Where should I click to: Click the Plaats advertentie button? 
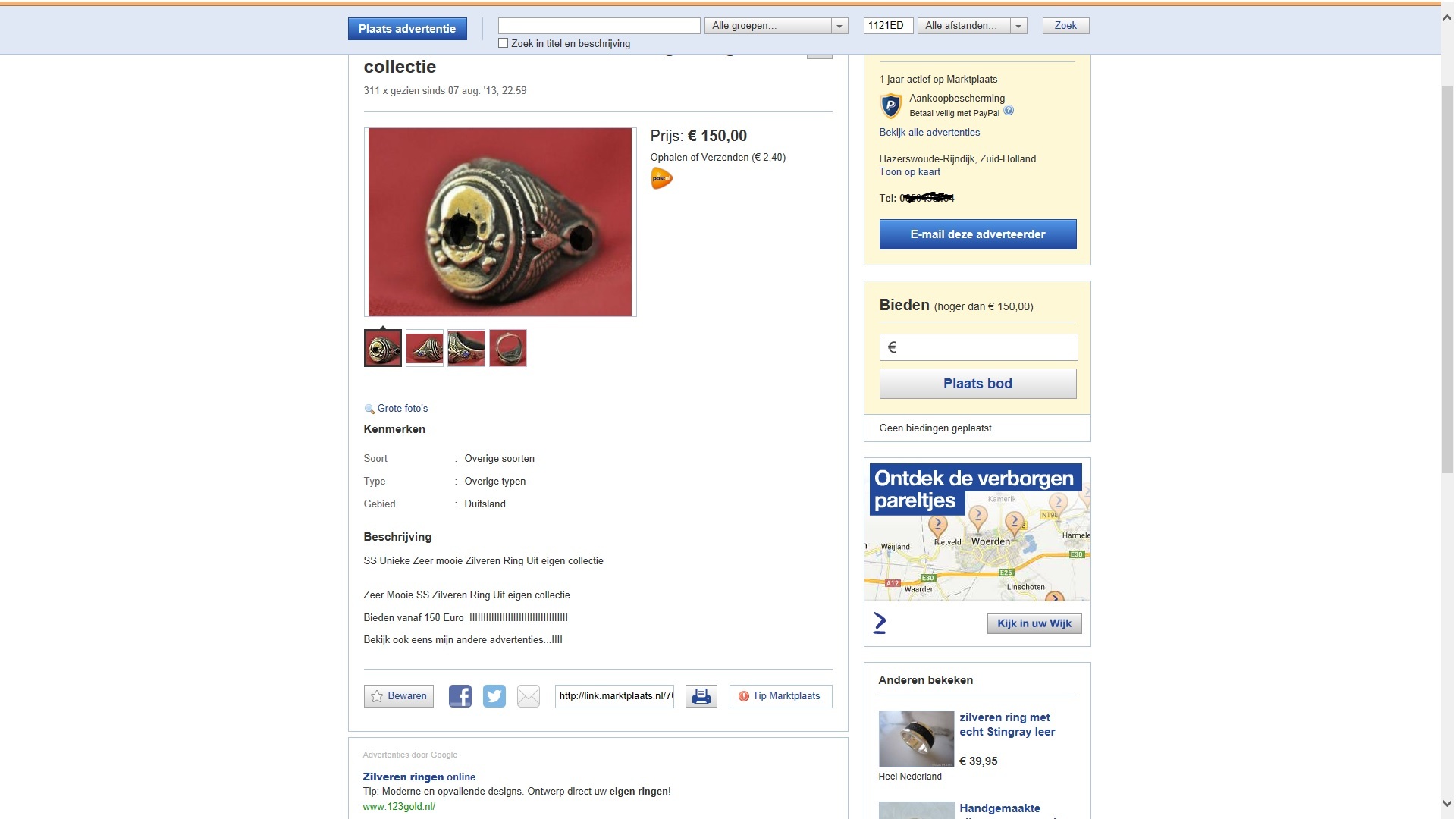(x=407, y=29)
